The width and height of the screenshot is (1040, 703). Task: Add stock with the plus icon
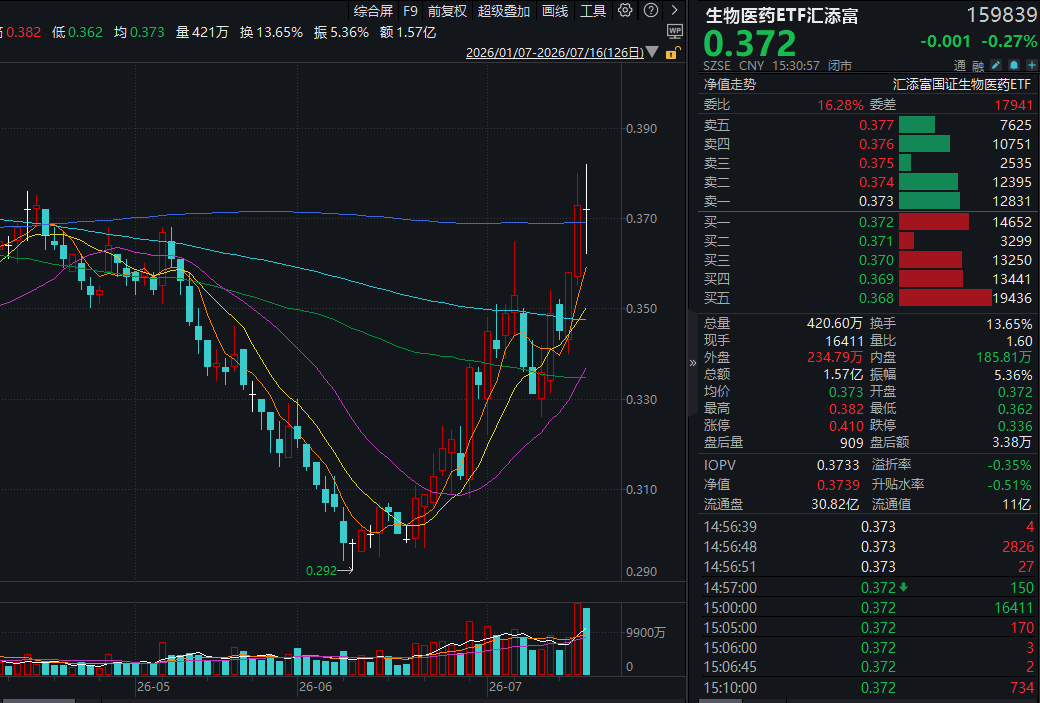click(x=1031, y=65)
